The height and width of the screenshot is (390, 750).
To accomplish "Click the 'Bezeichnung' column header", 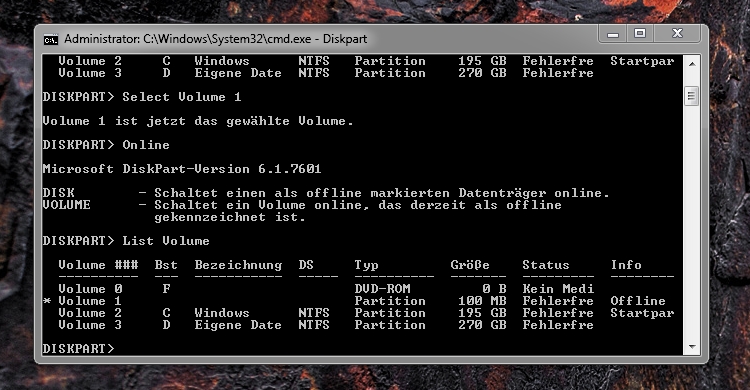I will click(238, 266).
